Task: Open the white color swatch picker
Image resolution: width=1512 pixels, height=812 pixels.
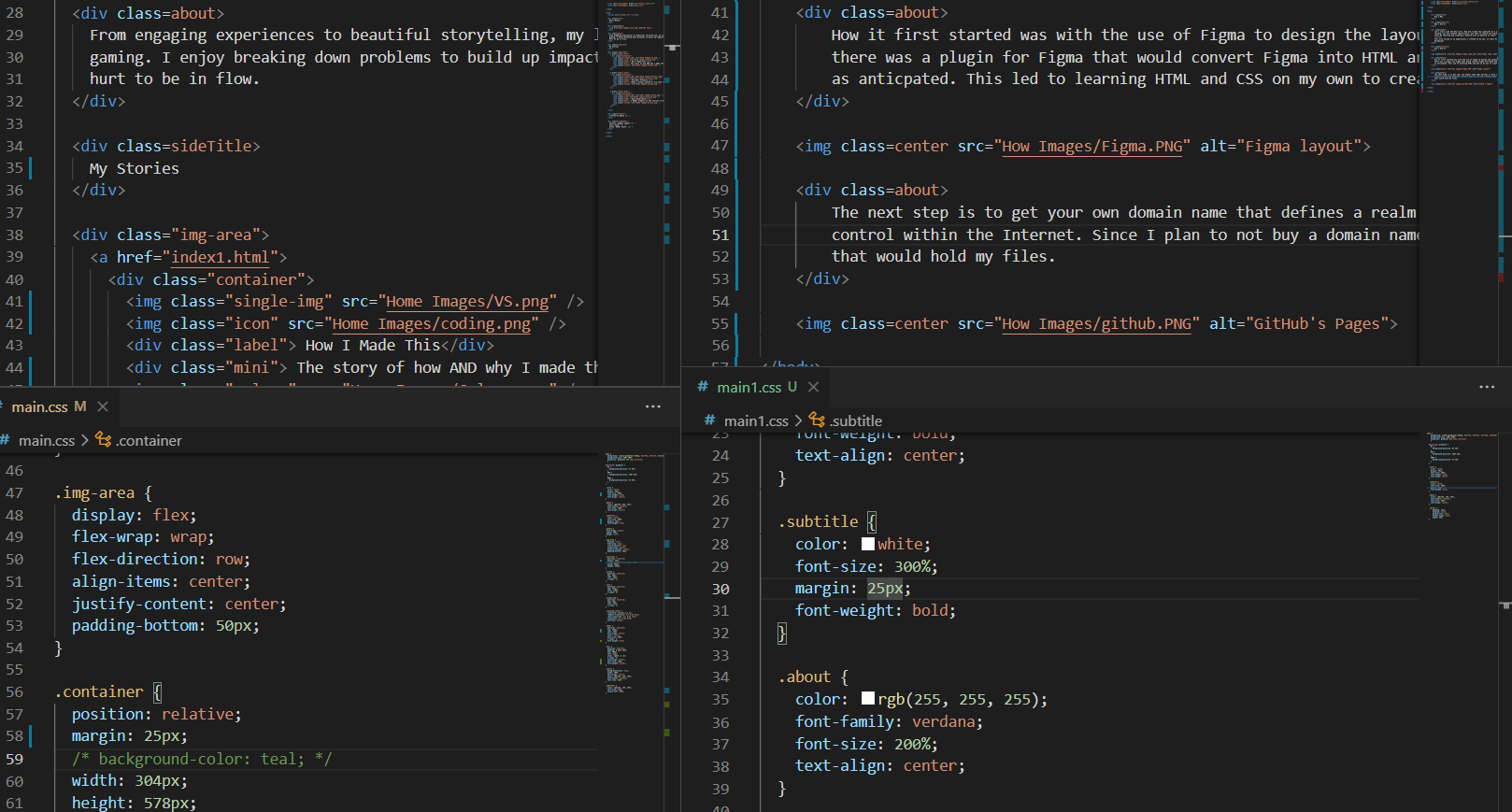Action: pyautogui.click(x=868, y=544)
